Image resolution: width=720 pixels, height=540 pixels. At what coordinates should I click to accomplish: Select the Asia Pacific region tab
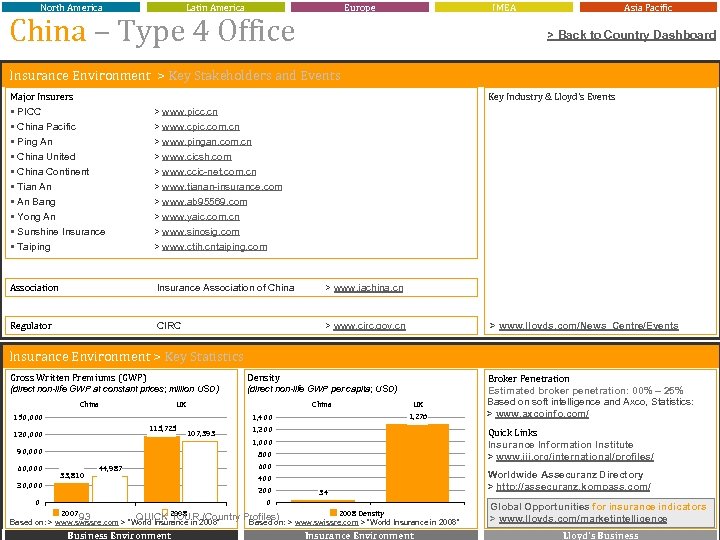pyautogui.click(x=648, y=7)
